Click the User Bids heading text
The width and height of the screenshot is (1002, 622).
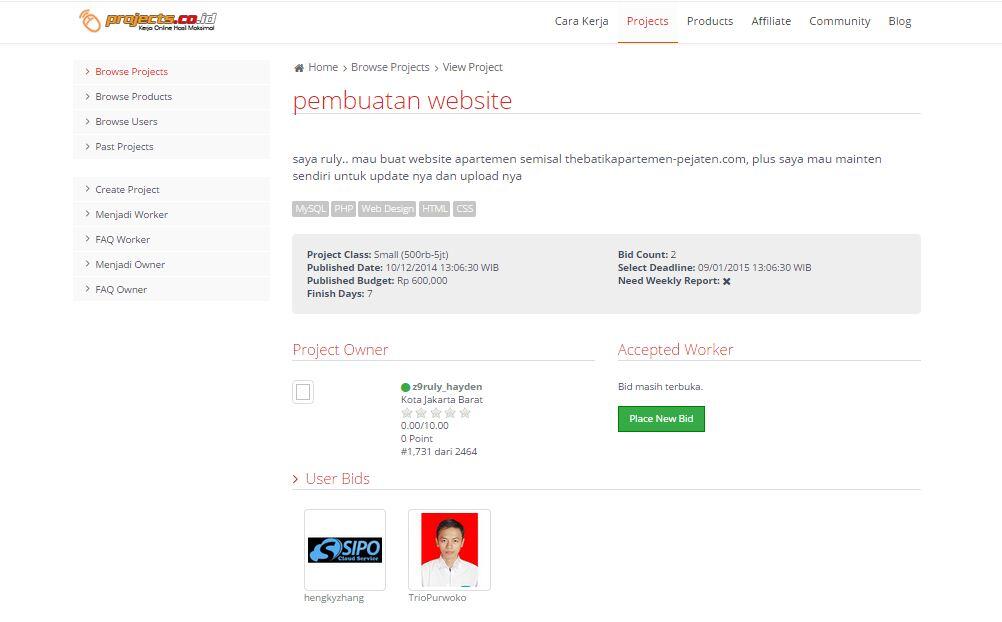pos(337,479)
